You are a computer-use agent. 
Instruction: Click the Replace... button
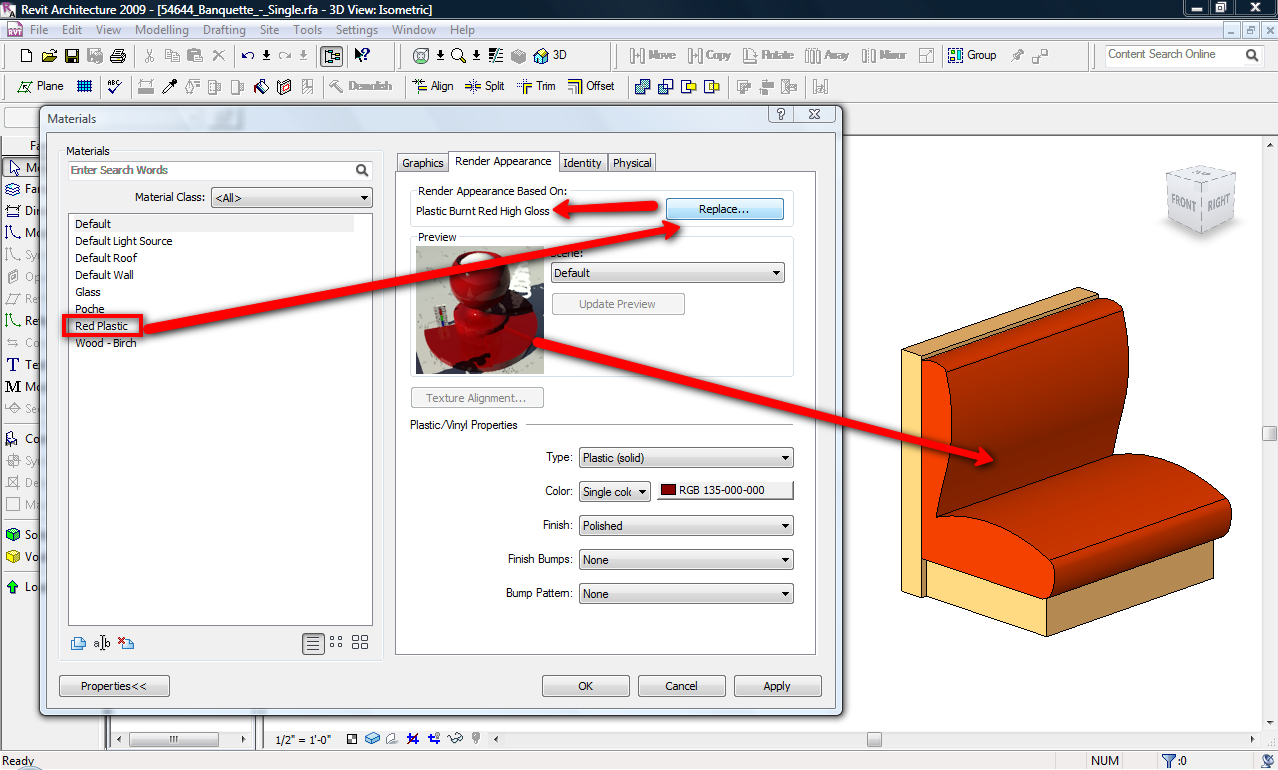[724, 210]
